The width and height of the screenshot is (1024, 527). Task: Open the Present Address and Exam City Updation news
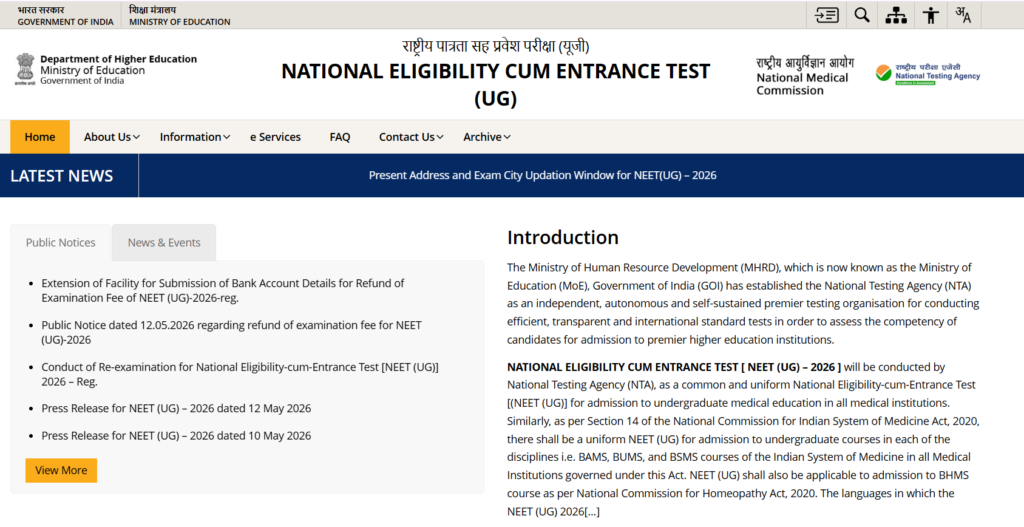click(x=542, y=175)
